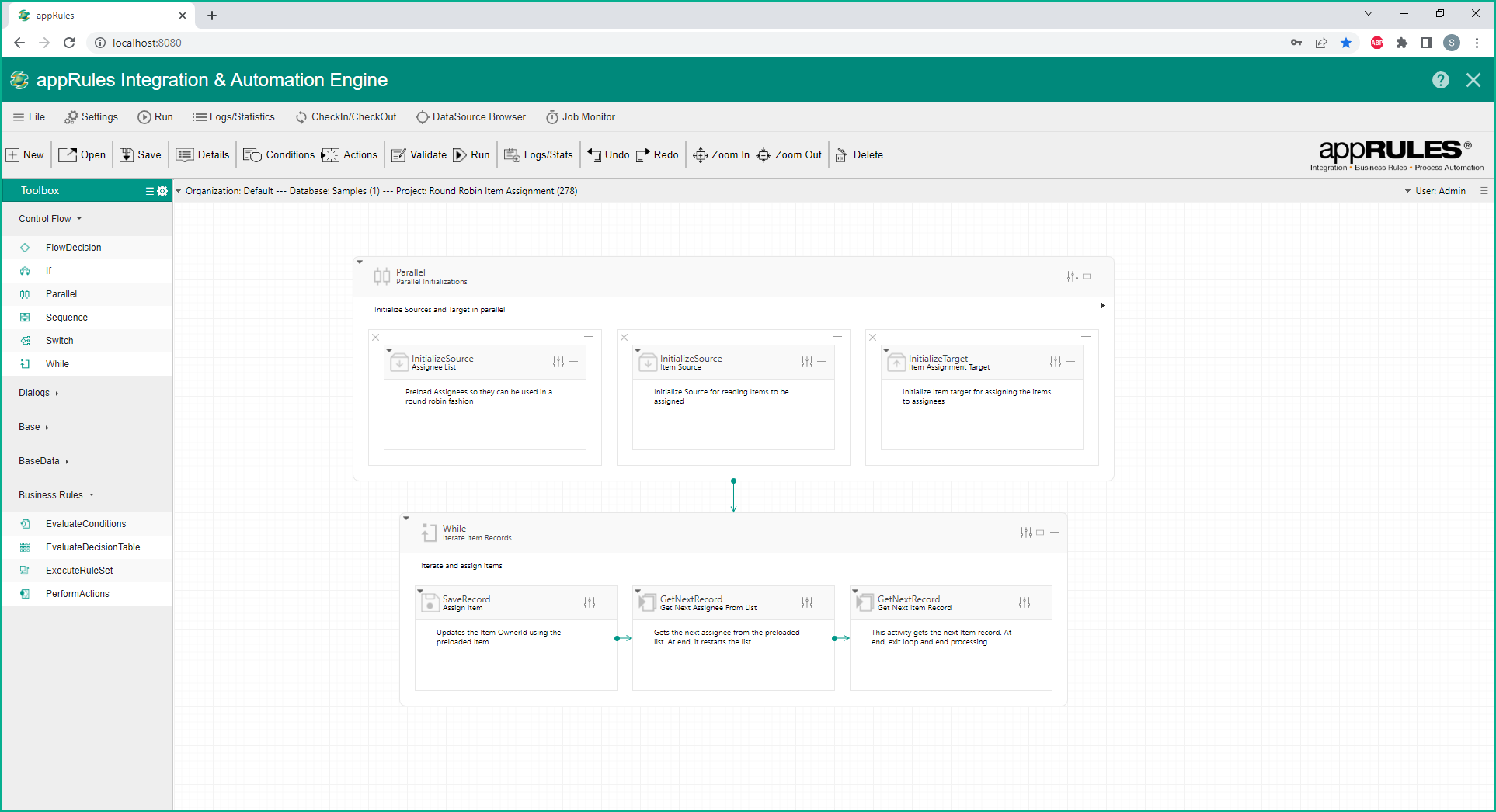Validate the workflow
Screen dimensions: 1496x812
(x=419, y=155)
